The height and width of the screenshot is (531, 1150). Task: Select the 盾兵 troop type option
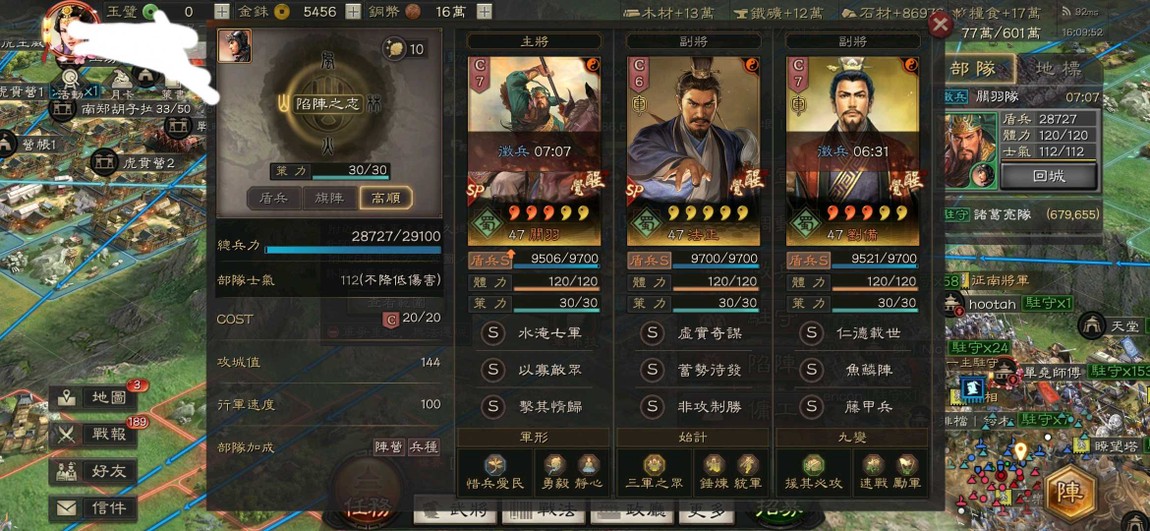pos(274,197)
